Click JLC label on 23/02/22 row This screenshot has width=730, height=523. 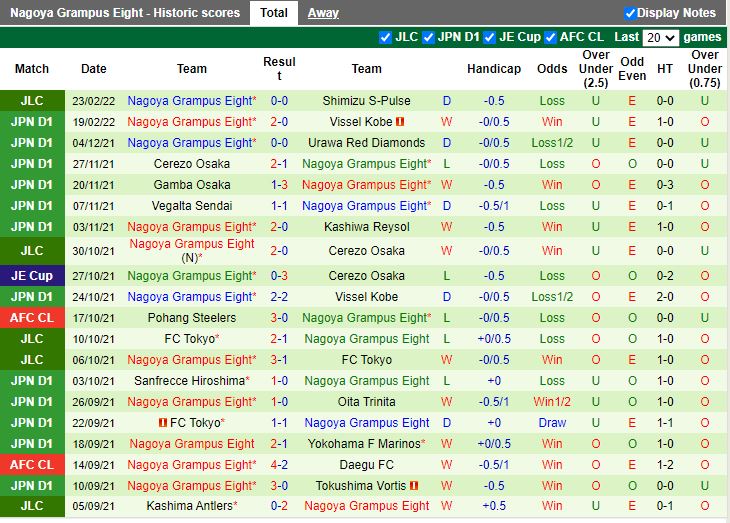pyautogui.click(x=32, y=101)
